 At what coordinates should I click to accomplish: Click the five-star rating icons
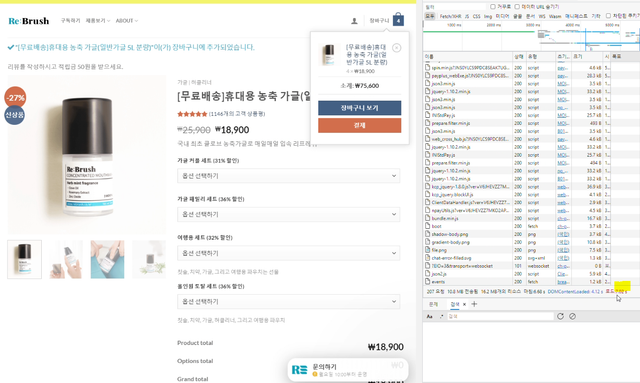coord(192,114)
